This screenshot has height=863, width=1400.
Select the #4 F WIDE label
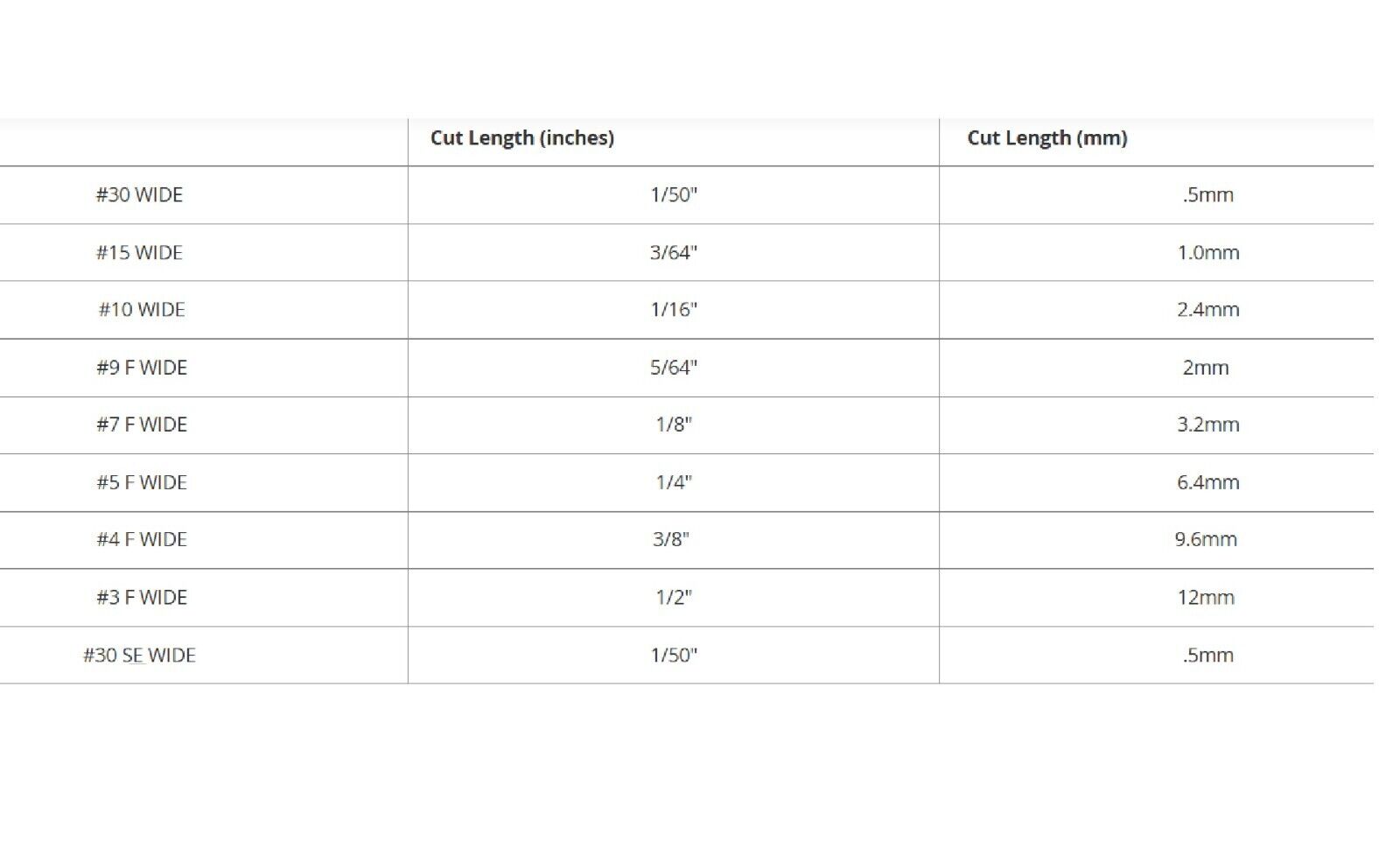click(x=142, y=539)
